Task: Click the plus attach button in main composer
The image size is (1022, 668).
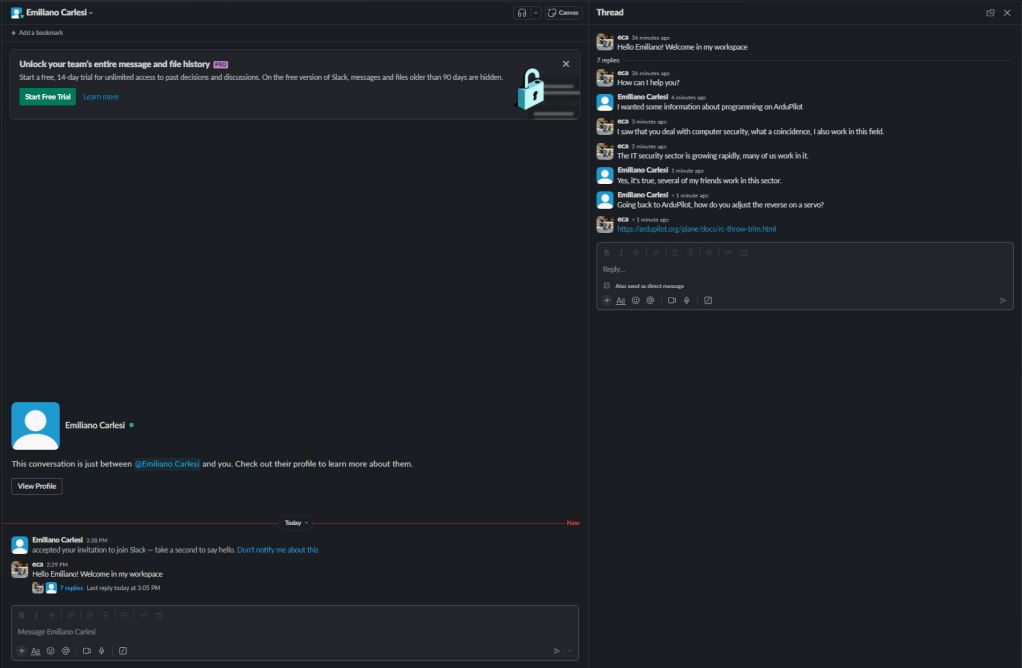Action: 20,651
